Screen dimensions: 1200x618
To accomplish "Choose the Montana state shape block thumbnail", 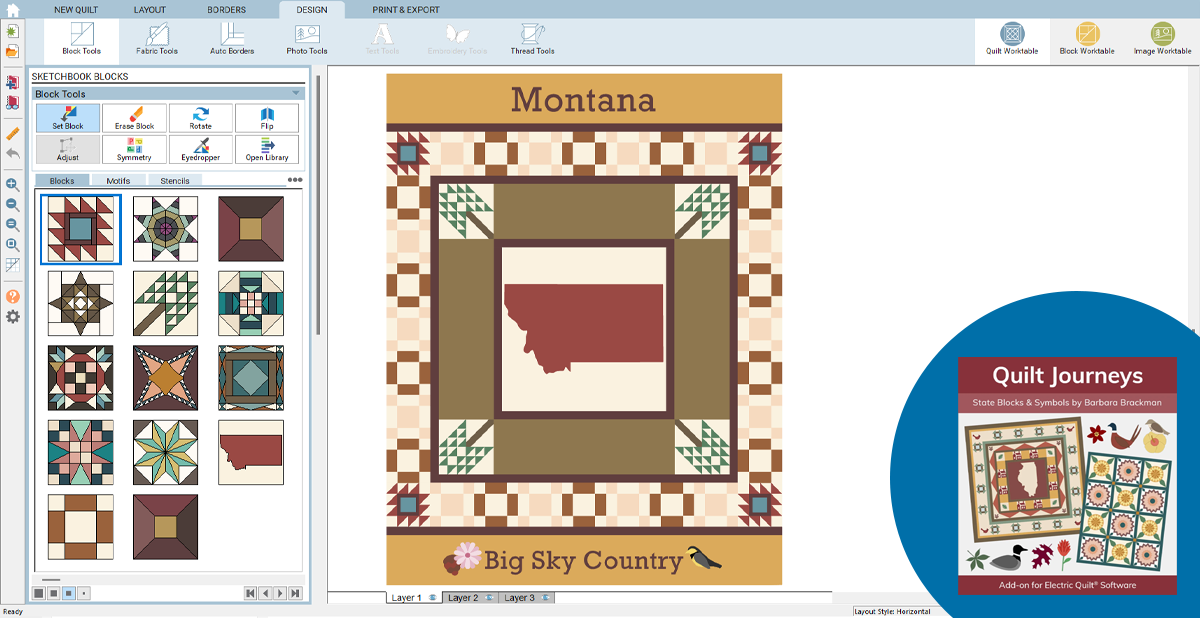I will point(250,452).
